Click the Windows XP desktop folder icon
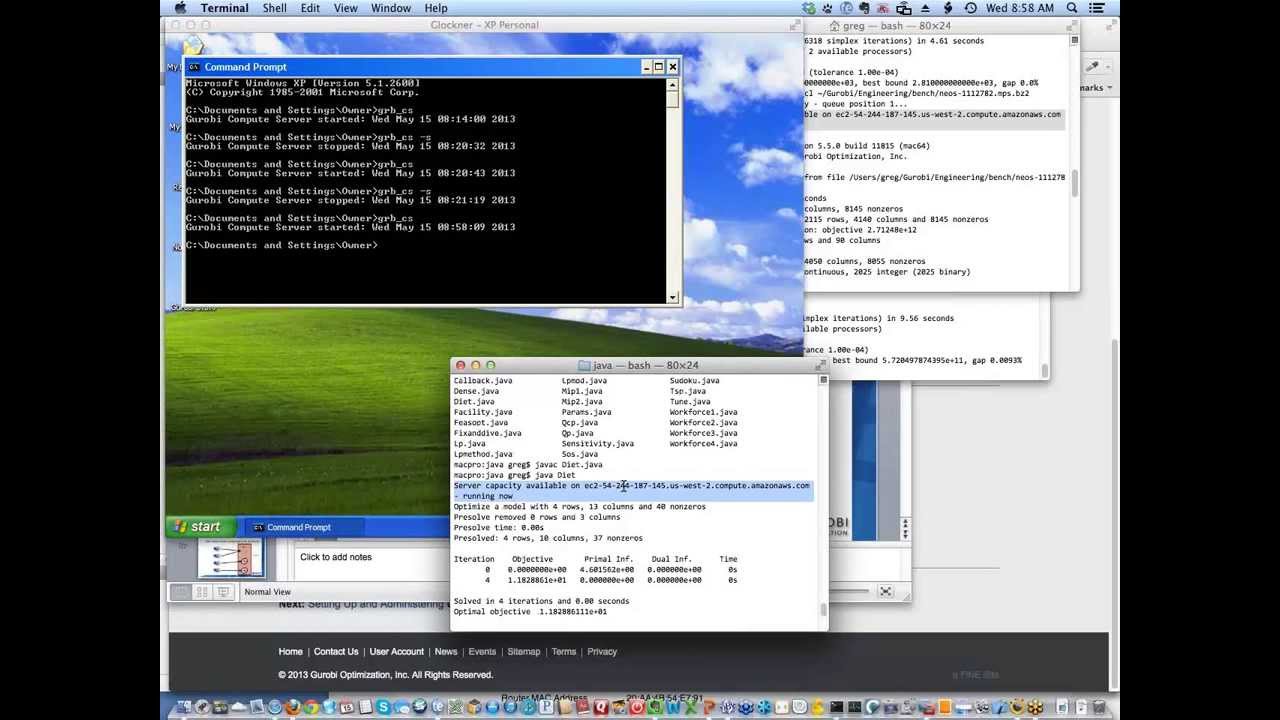Screen dimensions: 1280x720 [x=193, y=46]
